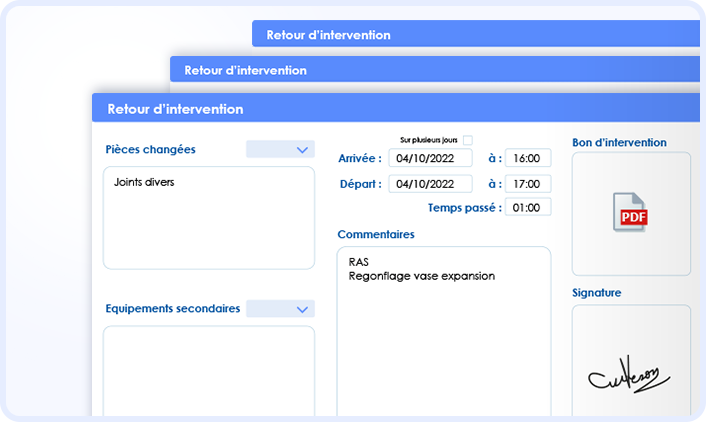Click the Départ date field 04/10/2022

point(430,184)
